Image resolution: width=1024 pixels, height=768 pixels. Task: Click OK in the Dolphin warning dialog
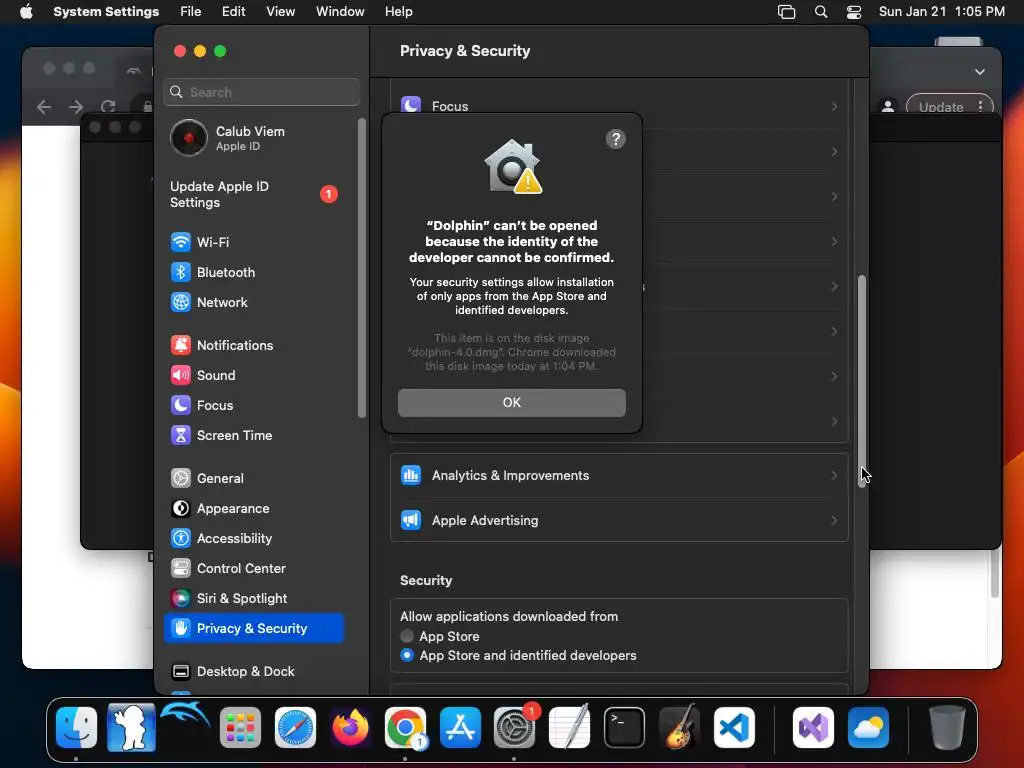(511, 402)
